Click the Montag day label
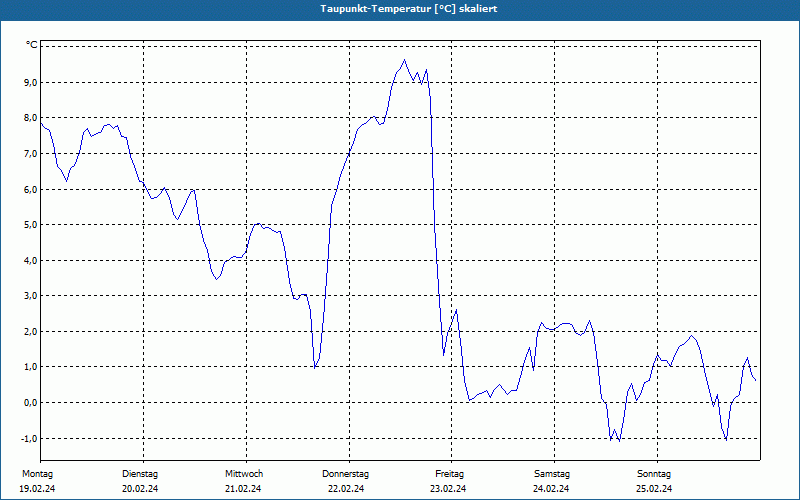The image size is (800, 500). (37, 474)
